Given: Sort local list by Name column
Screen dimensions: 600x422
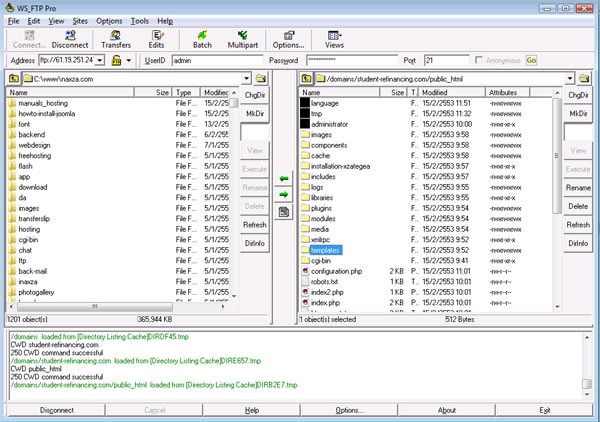Looking at the screenshot, I should [x=70, y=92].
